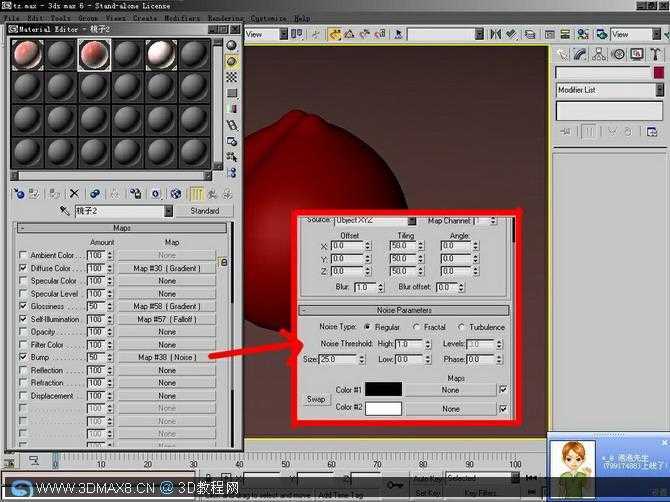670x502 pixels.
Task: Open Map #38 (Noise) bump map button
Action: tap(167, 357)
